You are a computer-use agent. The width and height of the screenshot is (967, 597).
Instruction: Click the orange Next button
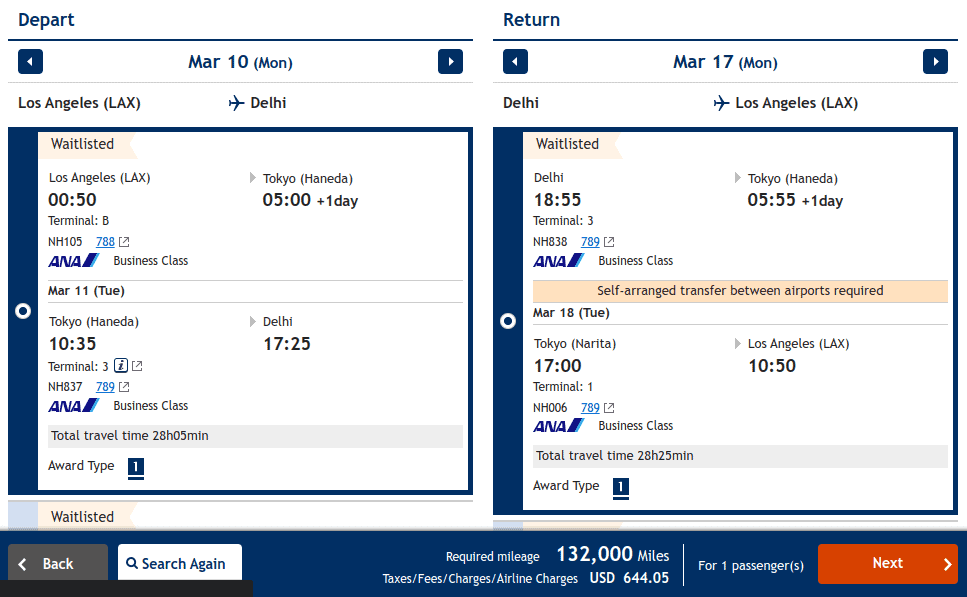887,564
